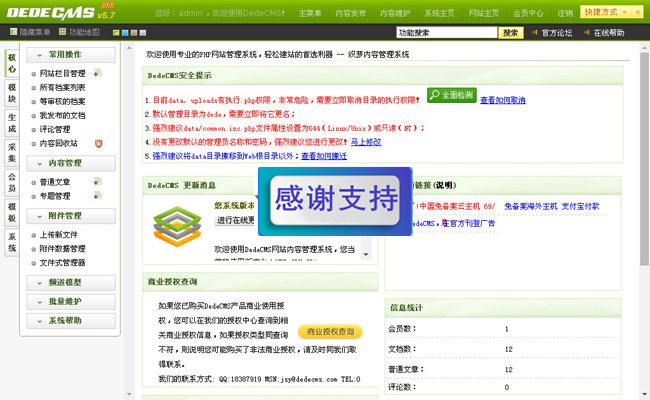Viewport: 650px width, 400px height.
Task: Collapse the 附件管理 menu section
Action: tap(71, 216)
